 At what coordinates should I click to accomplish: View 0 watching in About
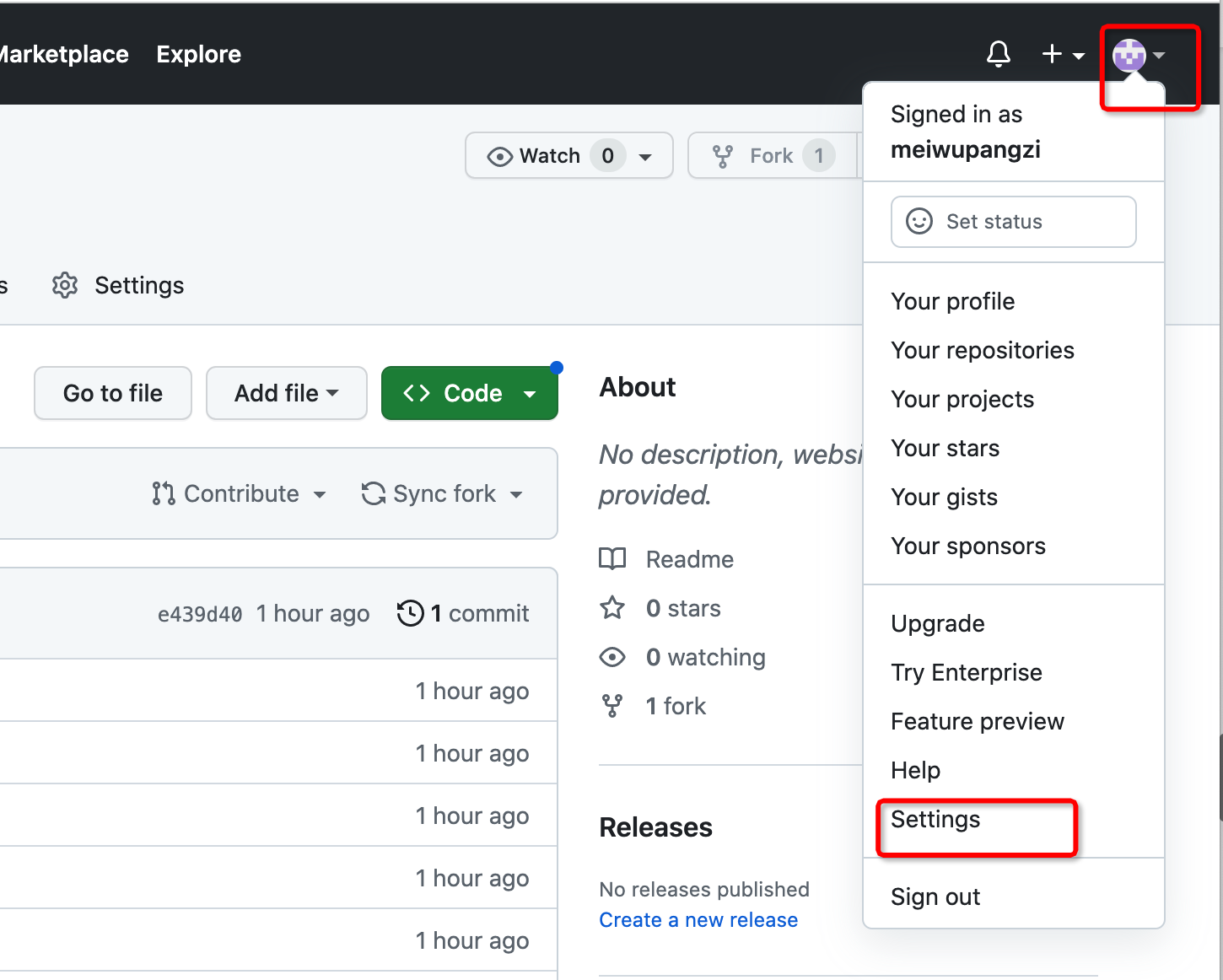706,657
